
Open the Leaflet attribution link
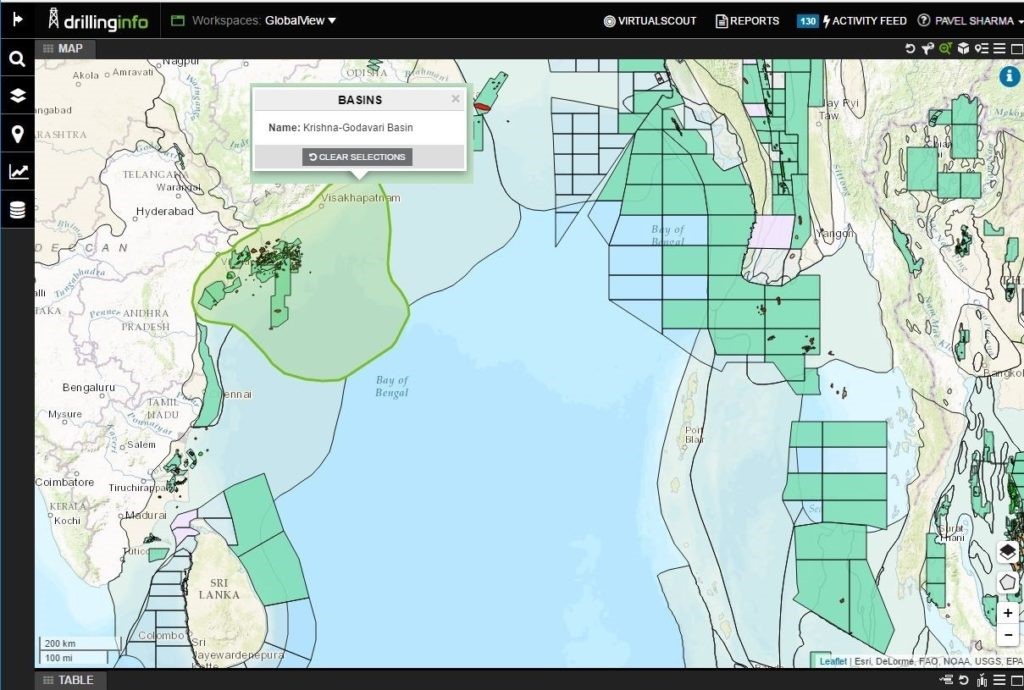click(833, 661)
